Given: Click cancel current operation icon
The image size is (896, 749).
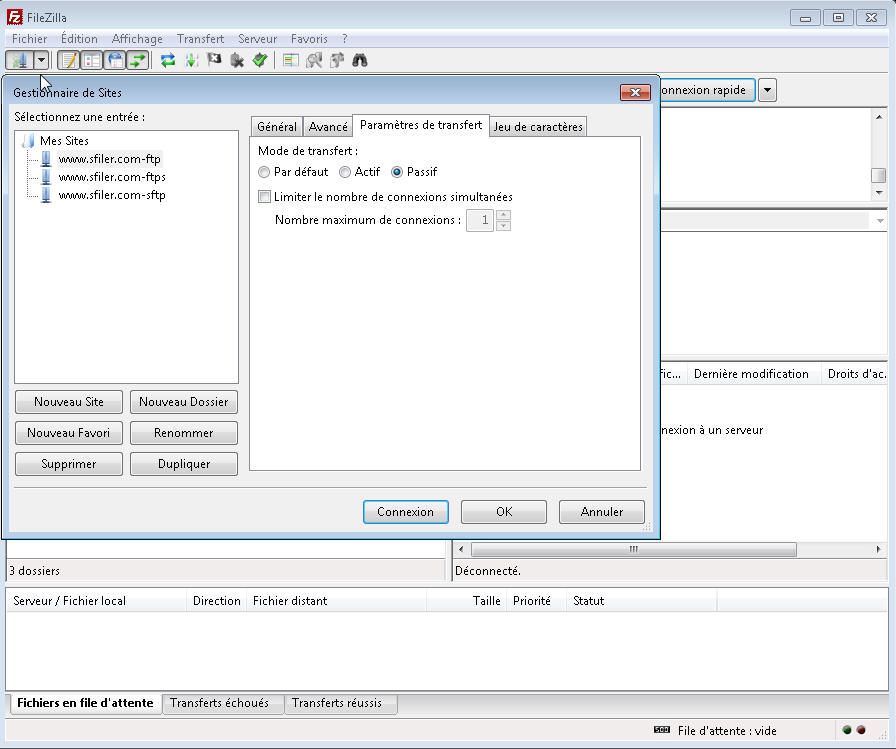Looking at the screenshot, I should click(x=214, y=59).
